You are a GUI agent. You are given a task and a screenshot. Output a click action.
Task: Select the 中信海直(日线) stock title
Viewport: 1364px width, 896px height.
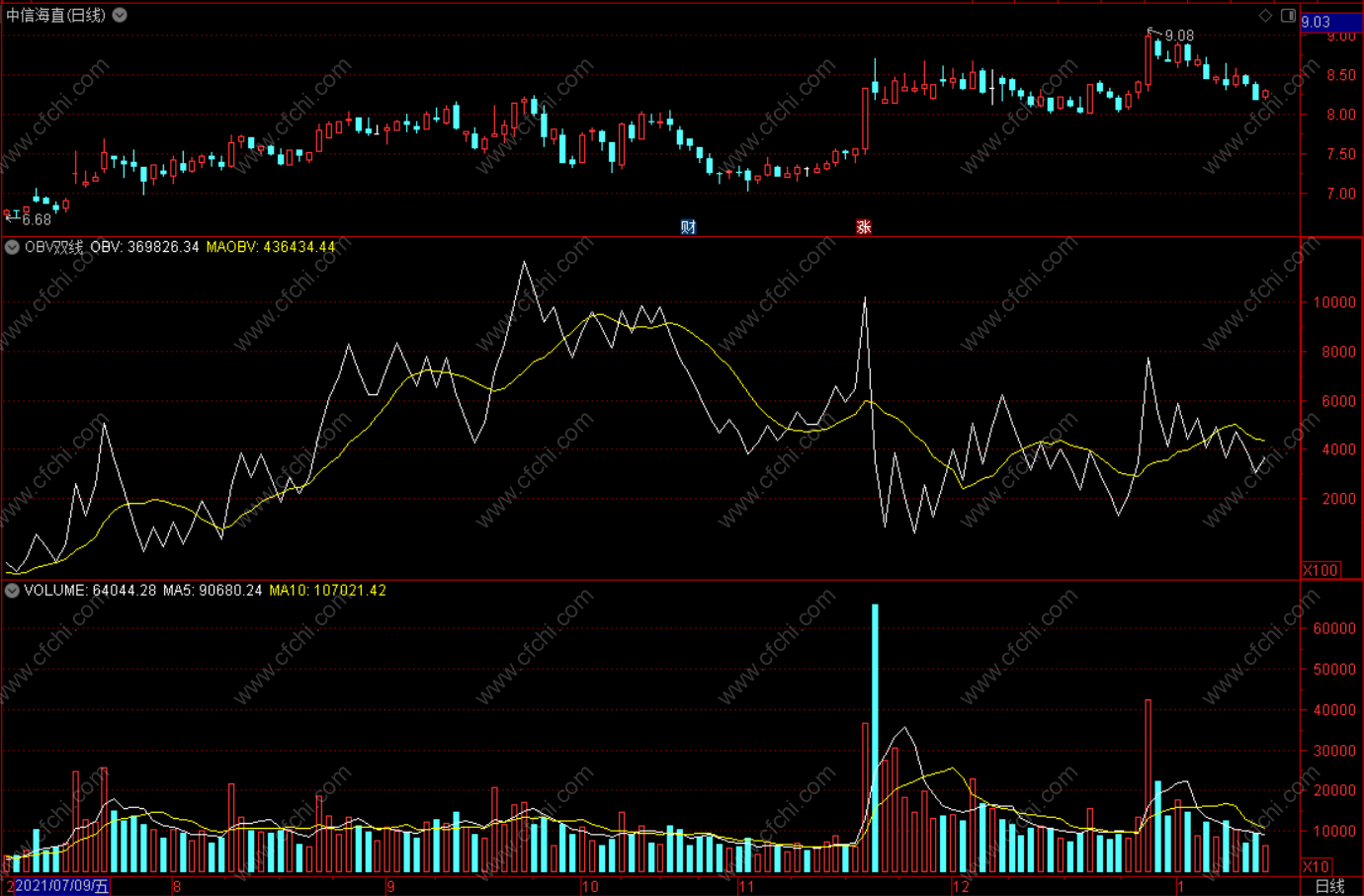point(55,15)
